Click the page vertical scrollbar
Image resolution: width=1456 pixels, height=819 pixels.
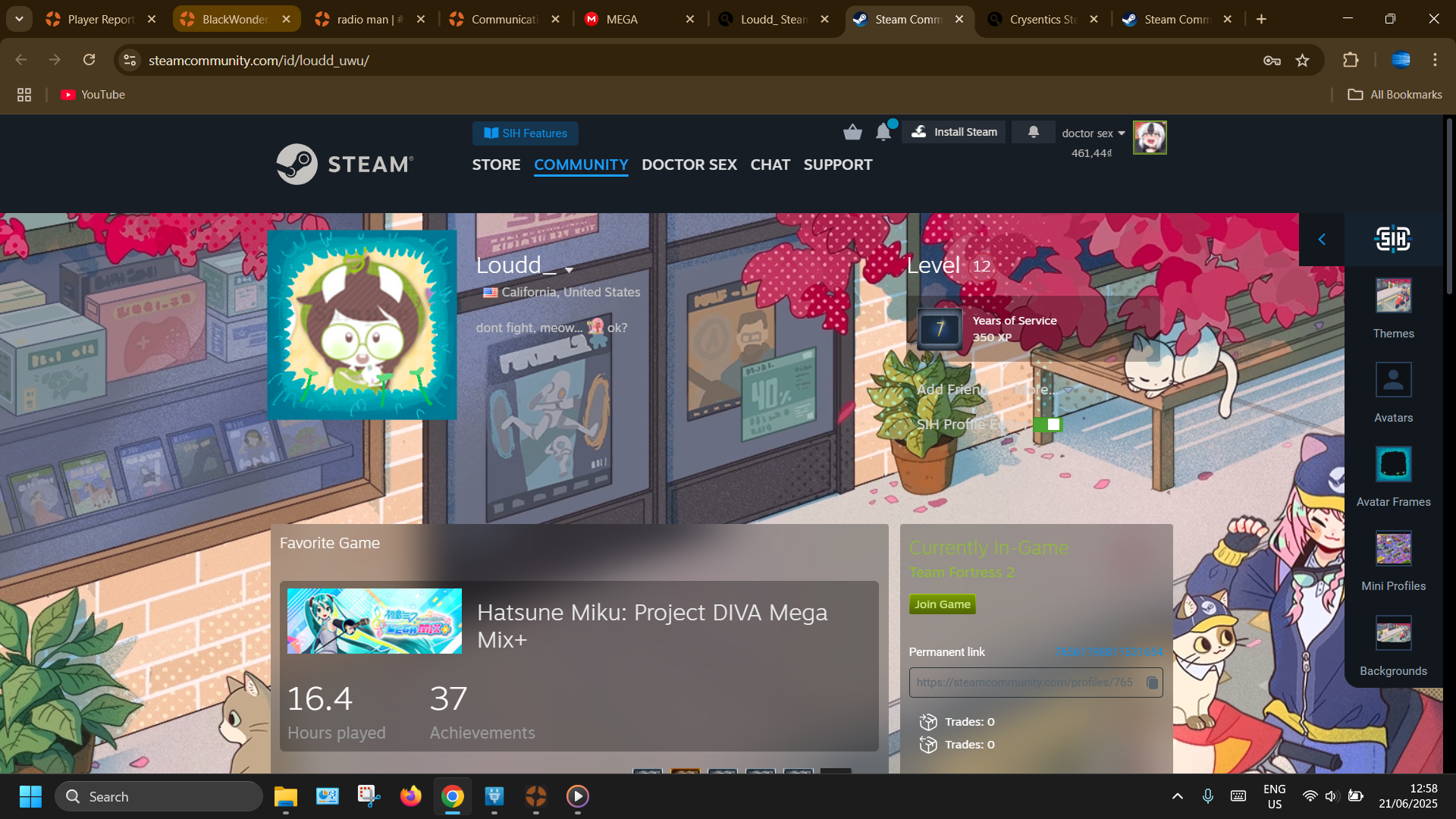pos(1449,205)
